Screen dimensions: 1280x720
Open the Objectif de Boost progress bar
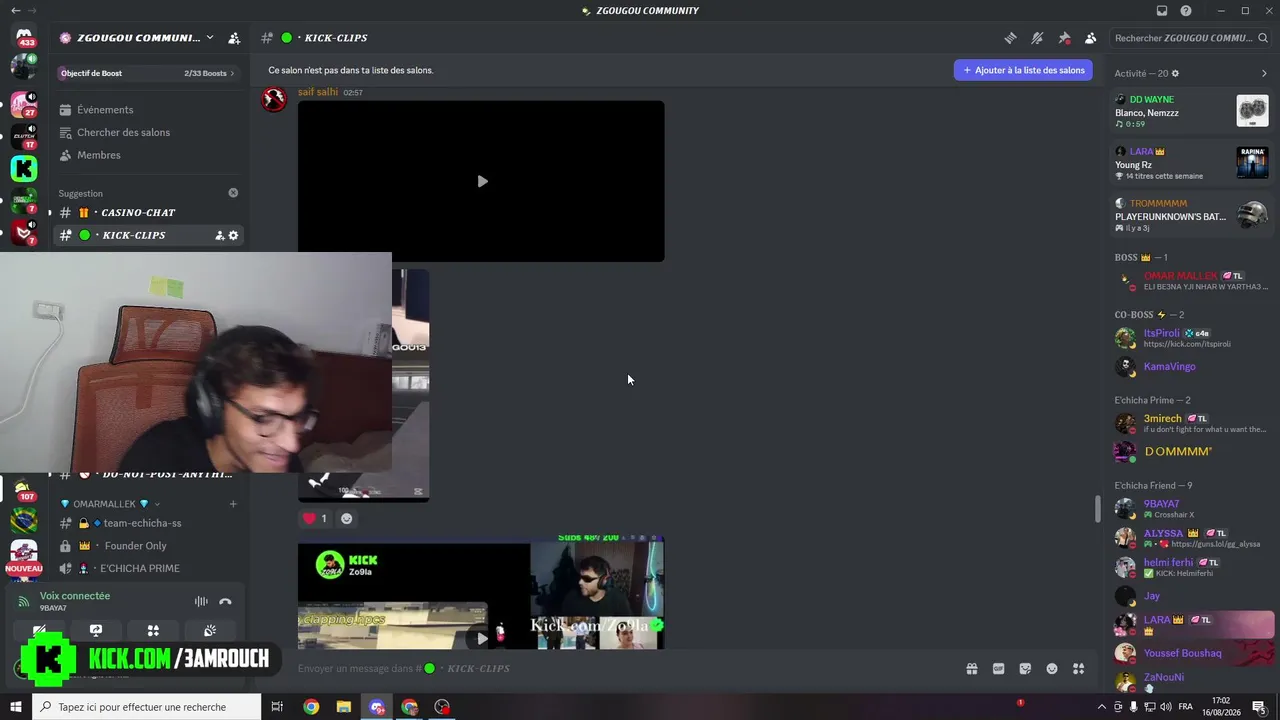coord(147,73)
